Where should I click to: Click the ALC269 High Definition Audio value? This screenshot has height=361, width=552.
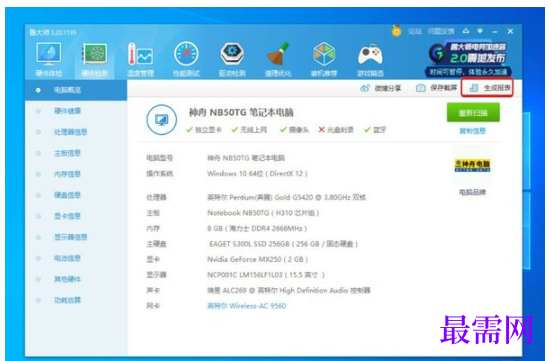[289, 291]
